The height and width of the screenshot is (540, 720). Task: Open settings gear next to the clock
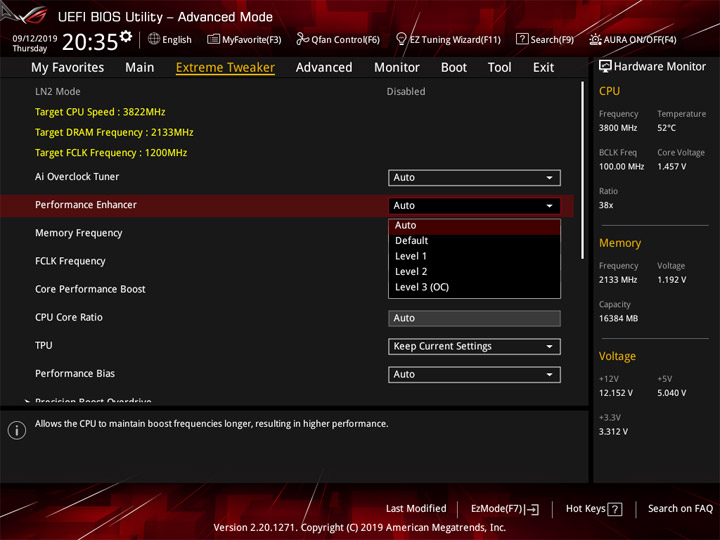click(126, 36)
